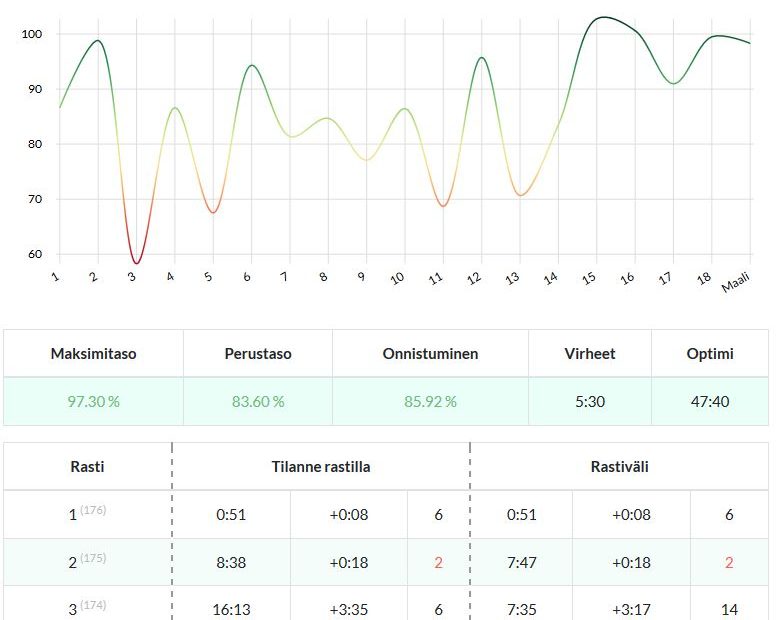Click the Perustaso column header
This screenshot has height=620, width=776.
coord(257,354)
